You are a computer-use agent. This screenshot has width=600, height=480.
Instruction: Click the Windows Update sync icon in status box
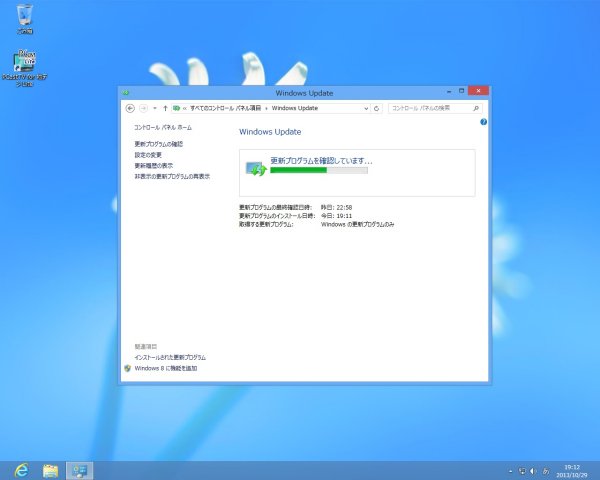pos(256,168)
